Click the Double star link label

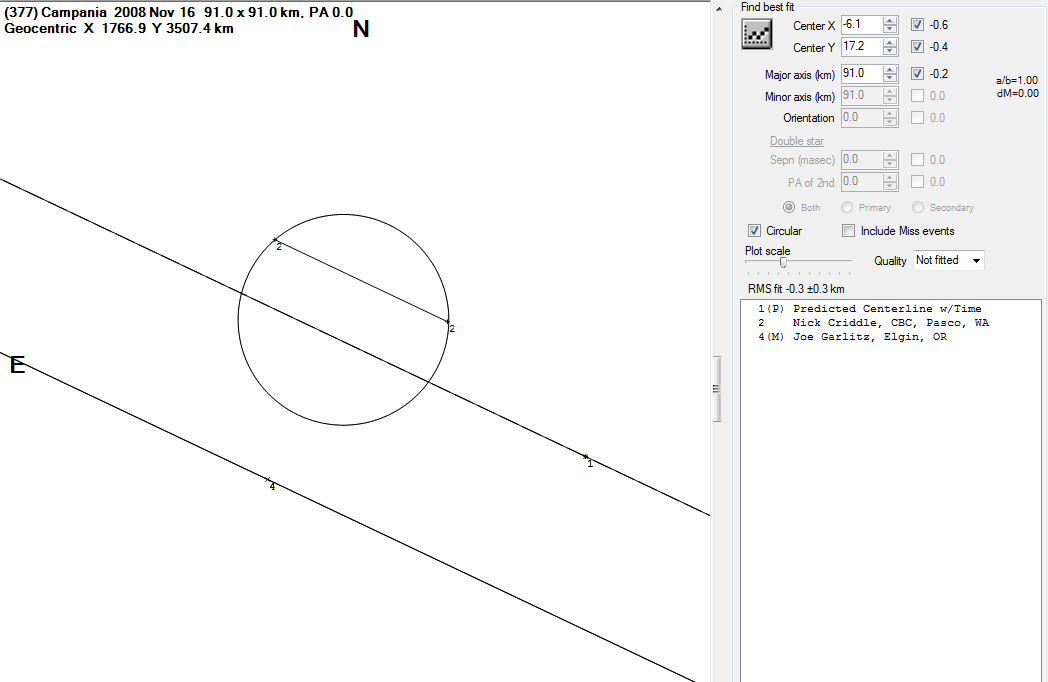coord(797,141)
